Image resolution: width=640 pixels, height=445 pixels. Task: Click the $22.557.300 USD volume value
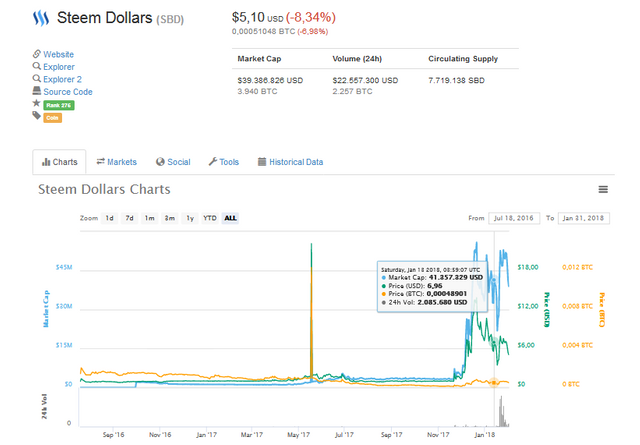pyautogui.click(x=365, y=80)
